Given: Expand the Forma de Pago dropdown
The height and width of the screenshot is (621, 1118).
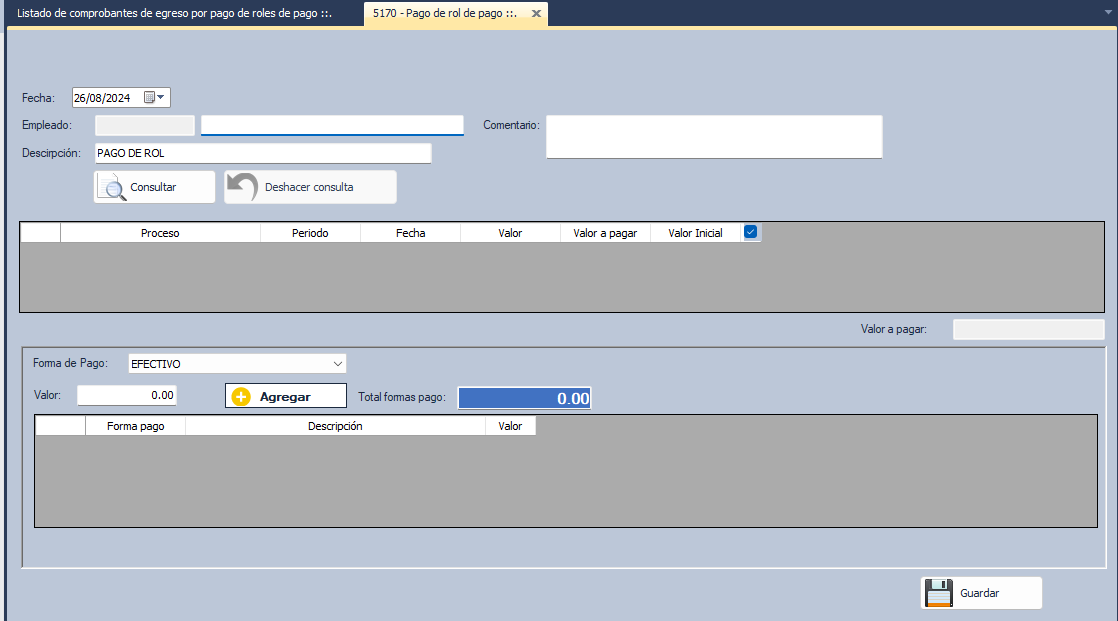Looking at the screenshot, I should tap(337, 364).
